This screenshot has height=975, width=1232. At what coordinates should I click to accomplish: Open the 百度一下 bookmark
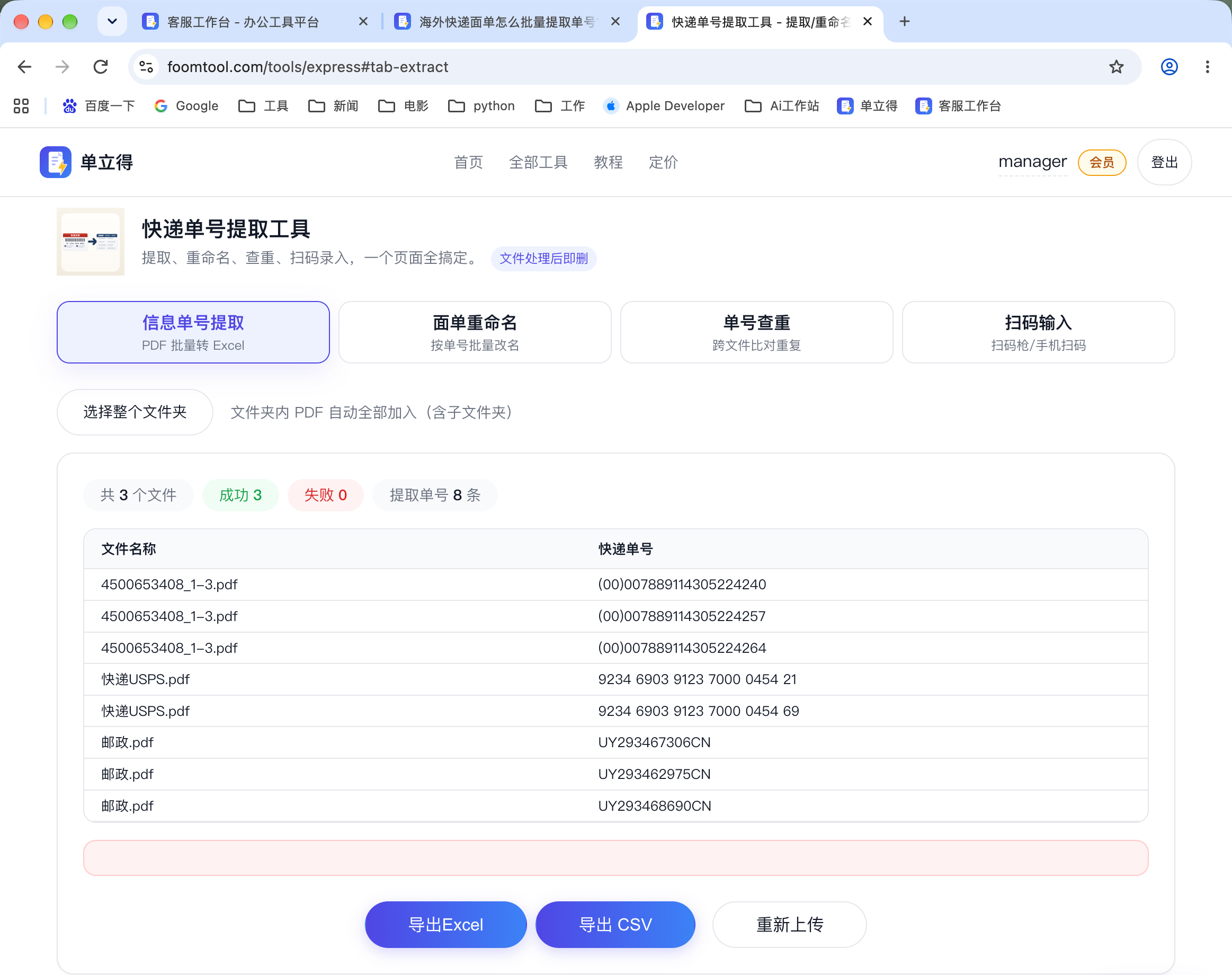(x=99, y=105)
